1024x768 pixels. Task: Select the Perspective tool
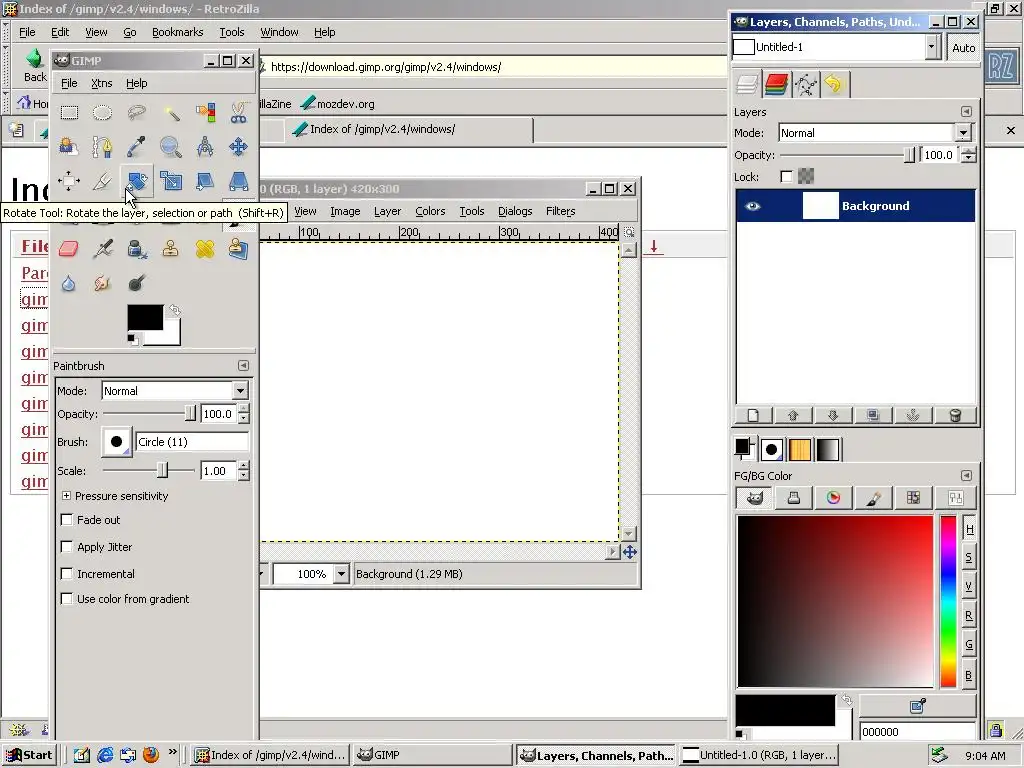pyautogui.click(x=238, y=181)
